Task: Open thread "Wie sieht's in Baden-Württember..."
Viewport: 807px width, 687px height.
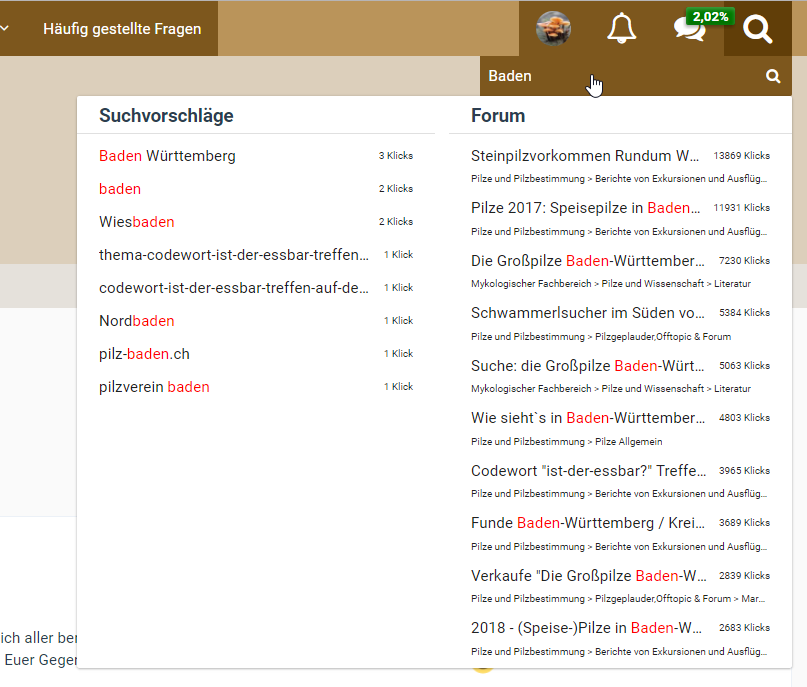Action: 587,418
